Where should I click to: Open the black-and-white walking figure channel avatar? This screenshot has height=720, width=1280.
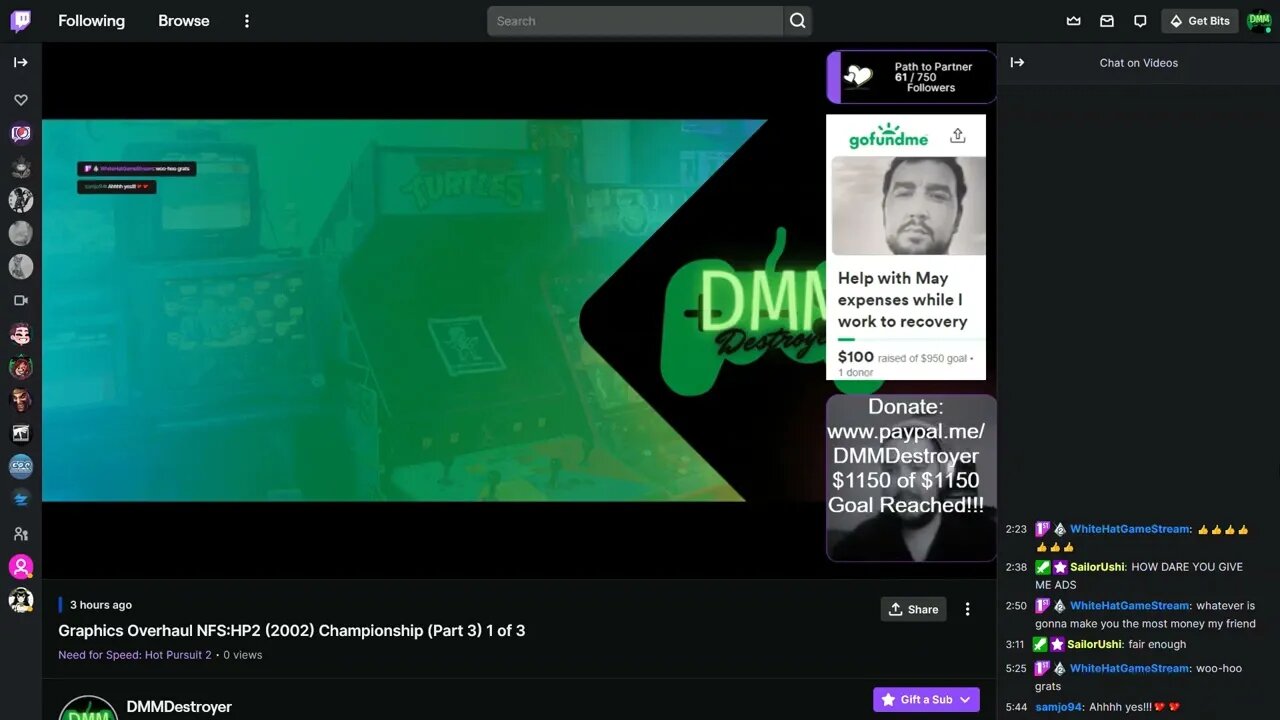[21, 433]
